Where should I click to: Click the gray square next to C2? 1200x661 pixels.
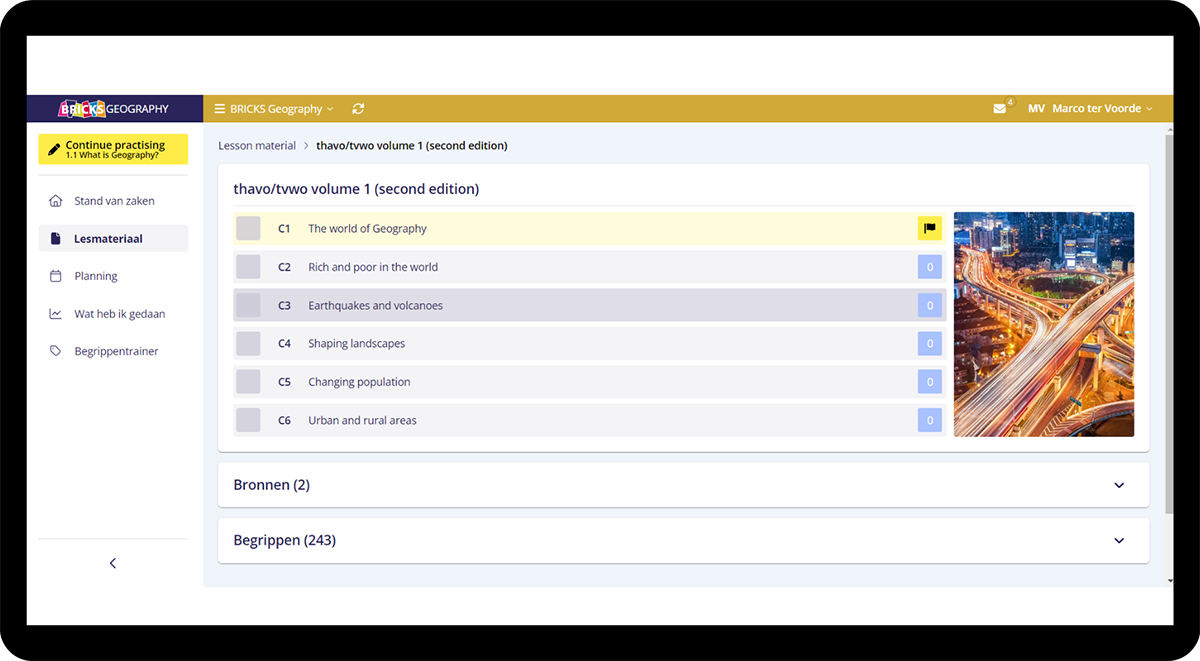pyautogui.click(x=248, y=267)
